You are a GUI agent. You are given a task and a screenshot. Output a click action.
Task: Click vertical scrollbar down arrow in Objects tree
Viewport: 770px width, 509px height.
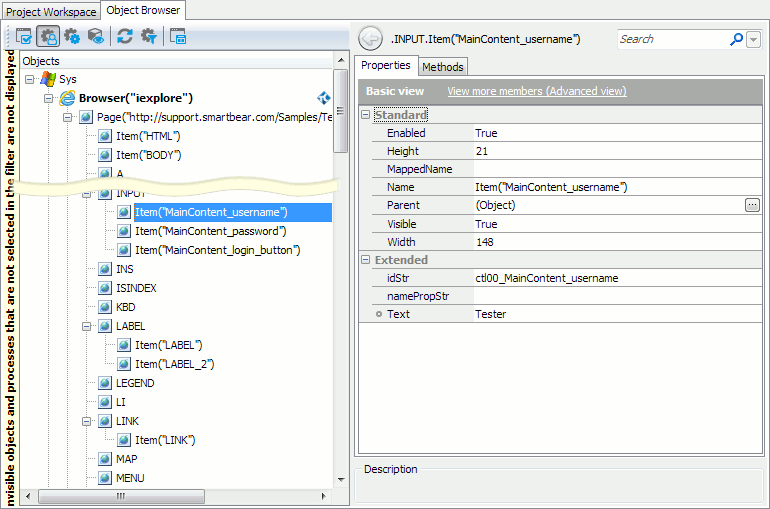click(341, 480)
